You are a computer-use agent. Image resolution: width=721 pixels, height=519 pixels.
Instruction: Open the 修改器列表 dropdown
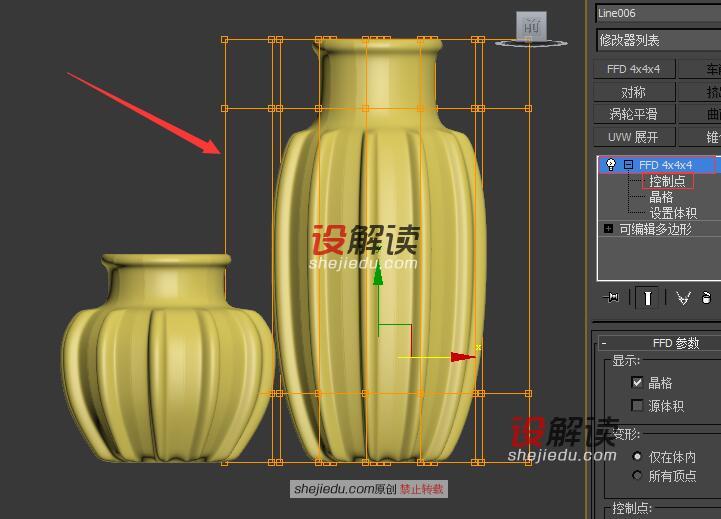(658, 40)
